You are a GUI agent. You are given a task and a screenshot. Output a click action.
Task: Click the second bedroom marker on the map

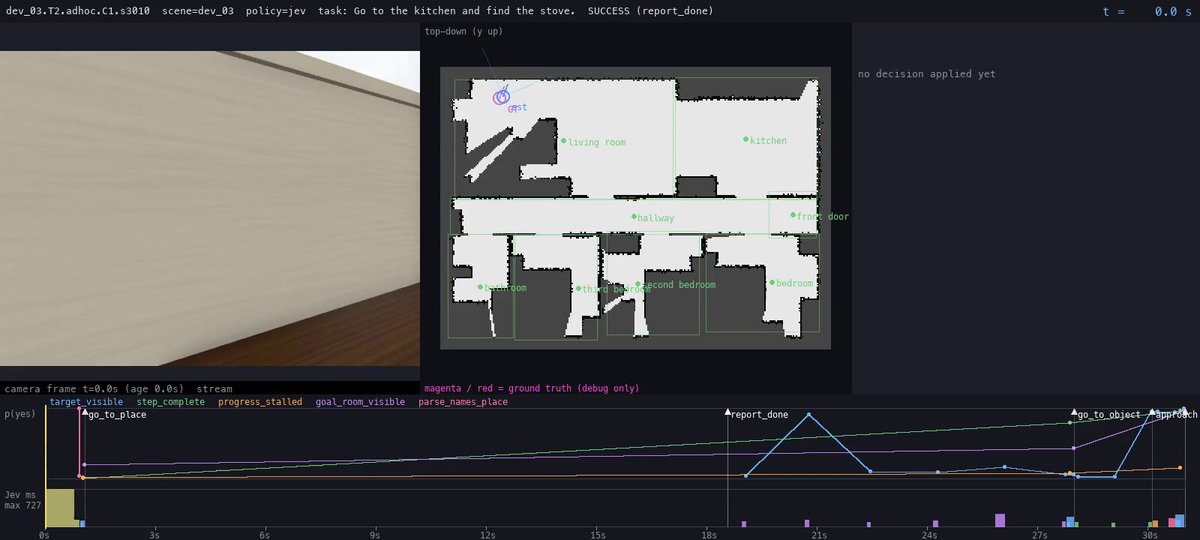pos(637,284)
